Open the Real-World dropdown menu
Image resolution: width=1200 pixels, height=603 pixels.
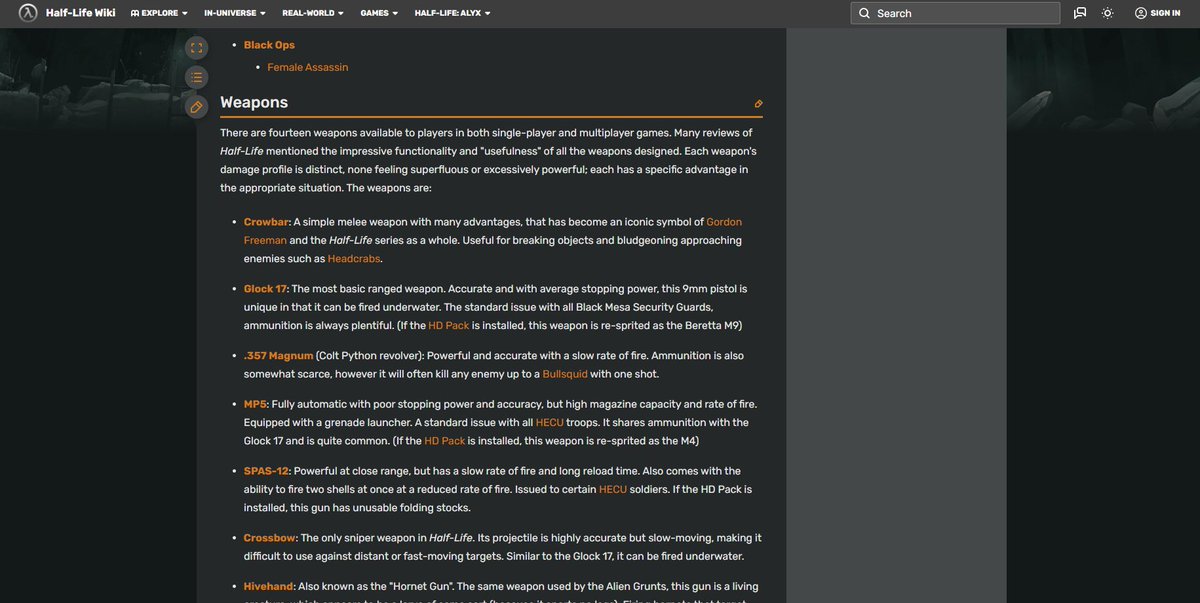tap(313, 13)
